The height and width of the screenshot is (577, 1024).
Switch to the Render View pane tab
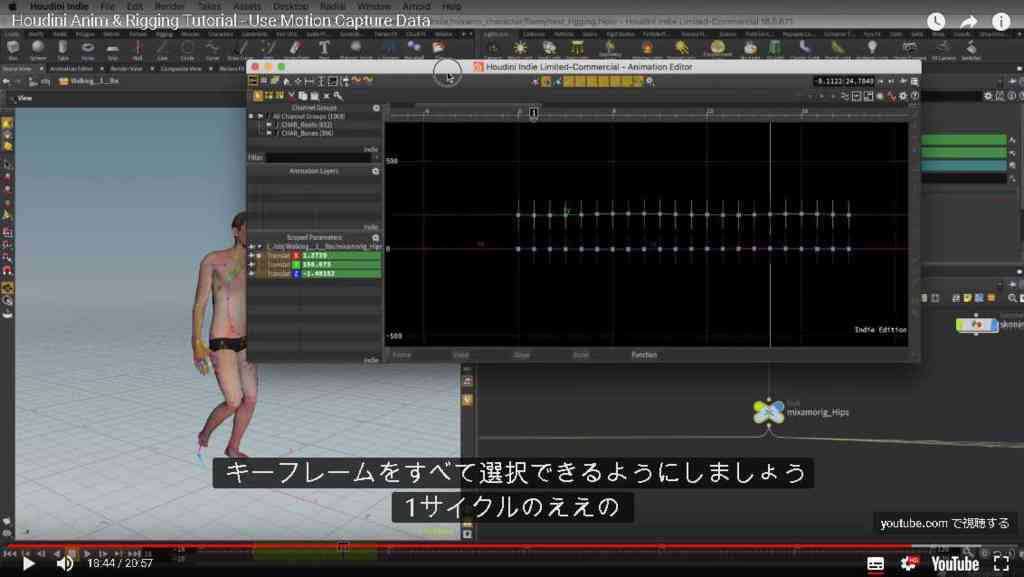coord(126,68)
